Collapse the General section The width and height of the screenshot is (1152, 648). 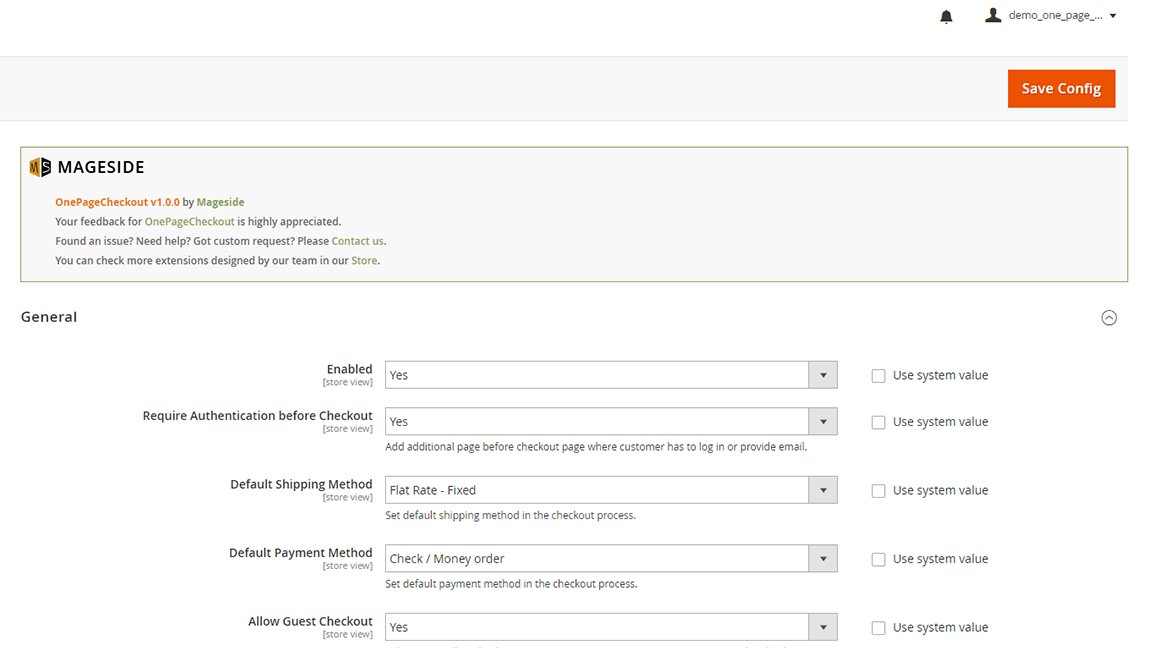[x=1109, y=317]
